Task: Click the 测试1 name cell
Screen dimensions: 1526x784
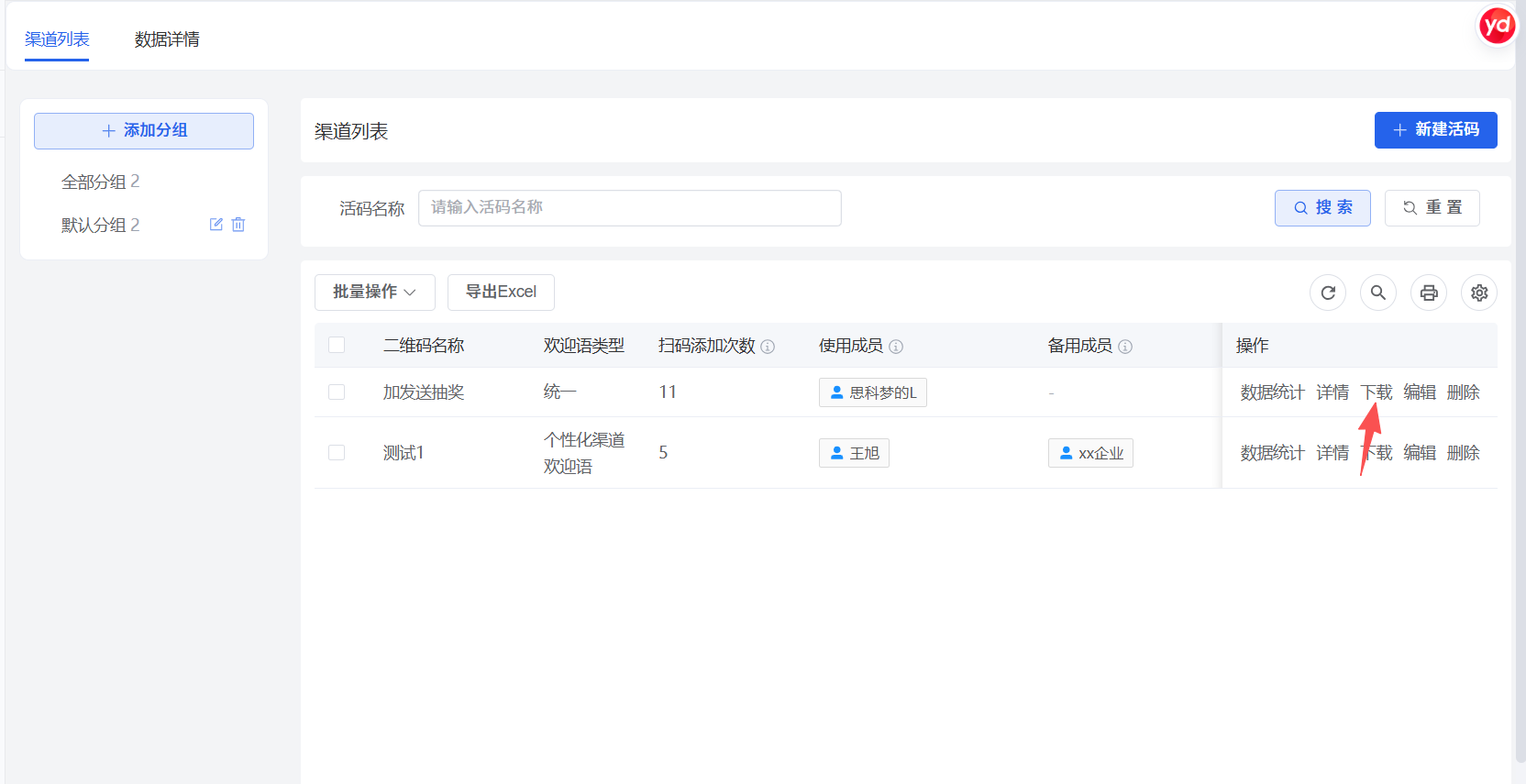Action: (x=404, y=453)
